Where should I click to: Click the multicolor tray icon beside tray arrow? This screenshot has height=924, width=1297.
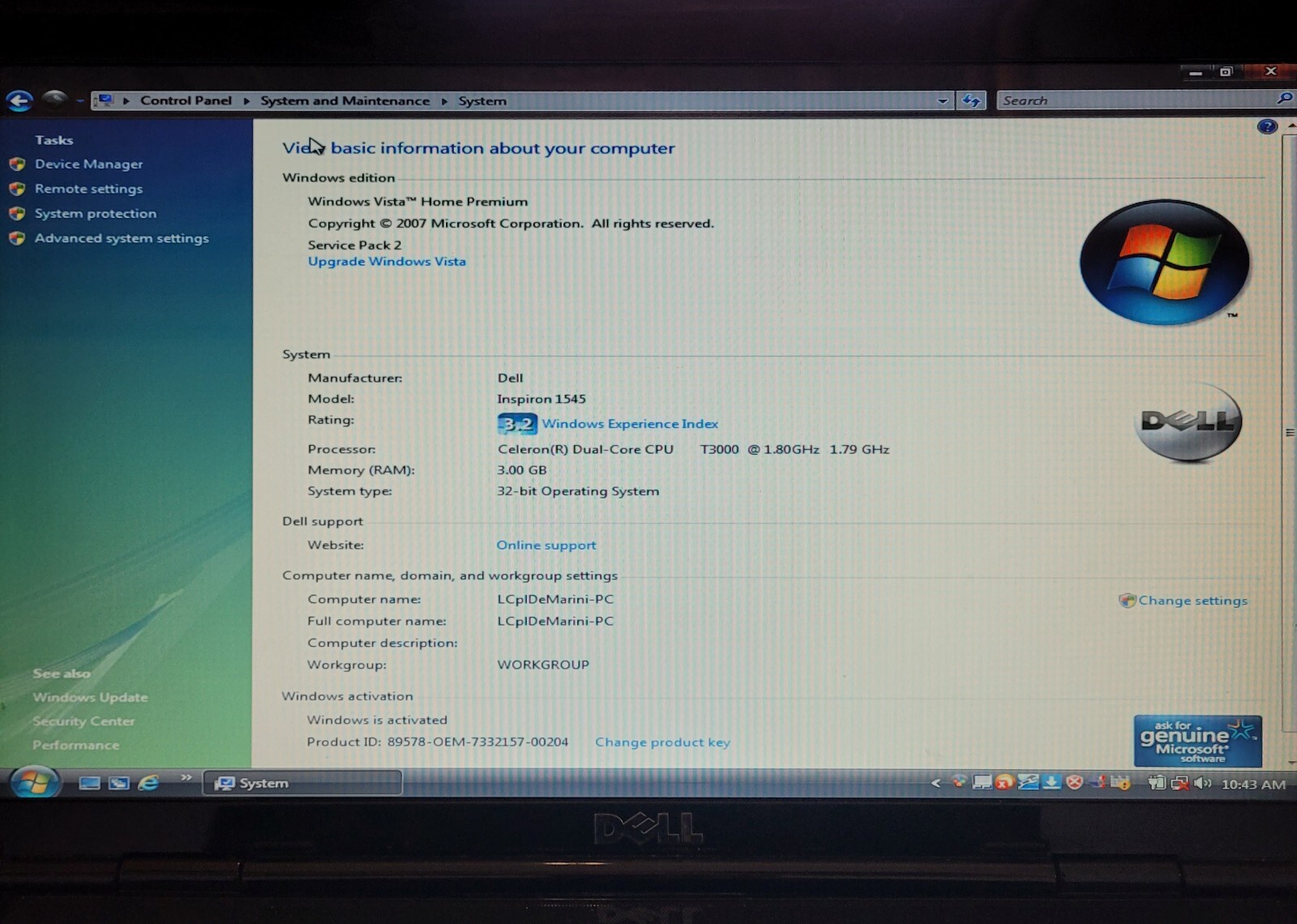[958, 783]
